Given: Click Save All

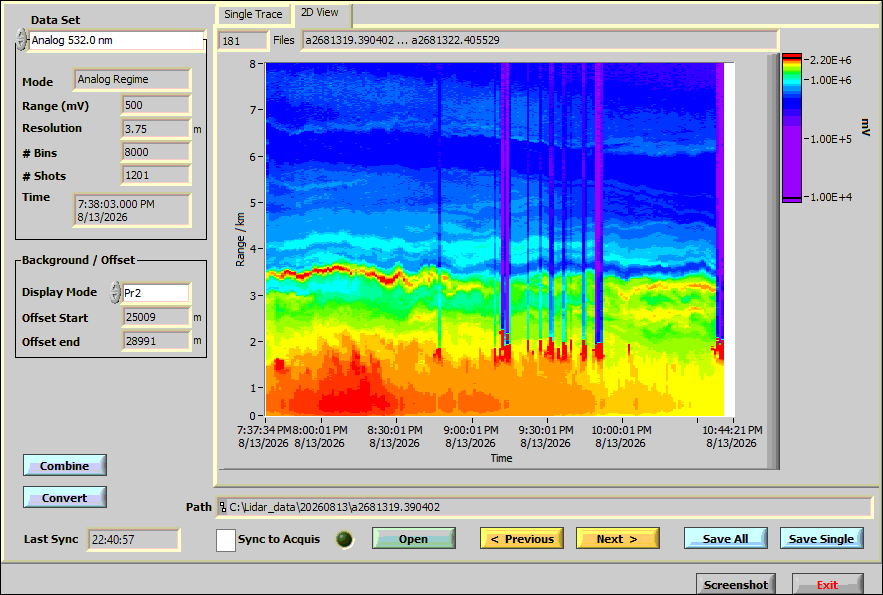Looking at the screenshot, I should pyautogui.click(x=725, y=539).
